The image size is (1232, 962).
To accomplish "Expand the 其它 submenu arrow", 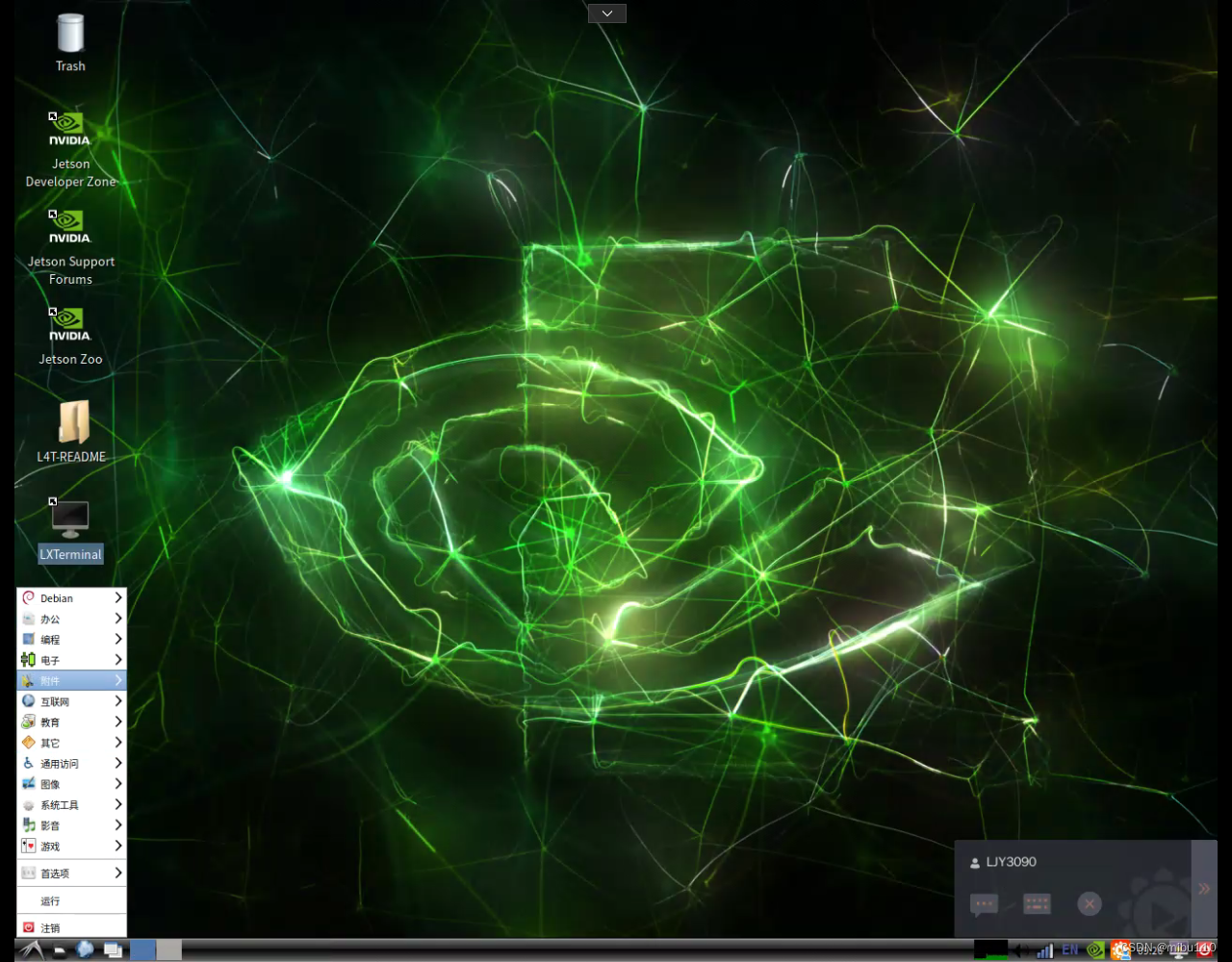I will point(118,743).
